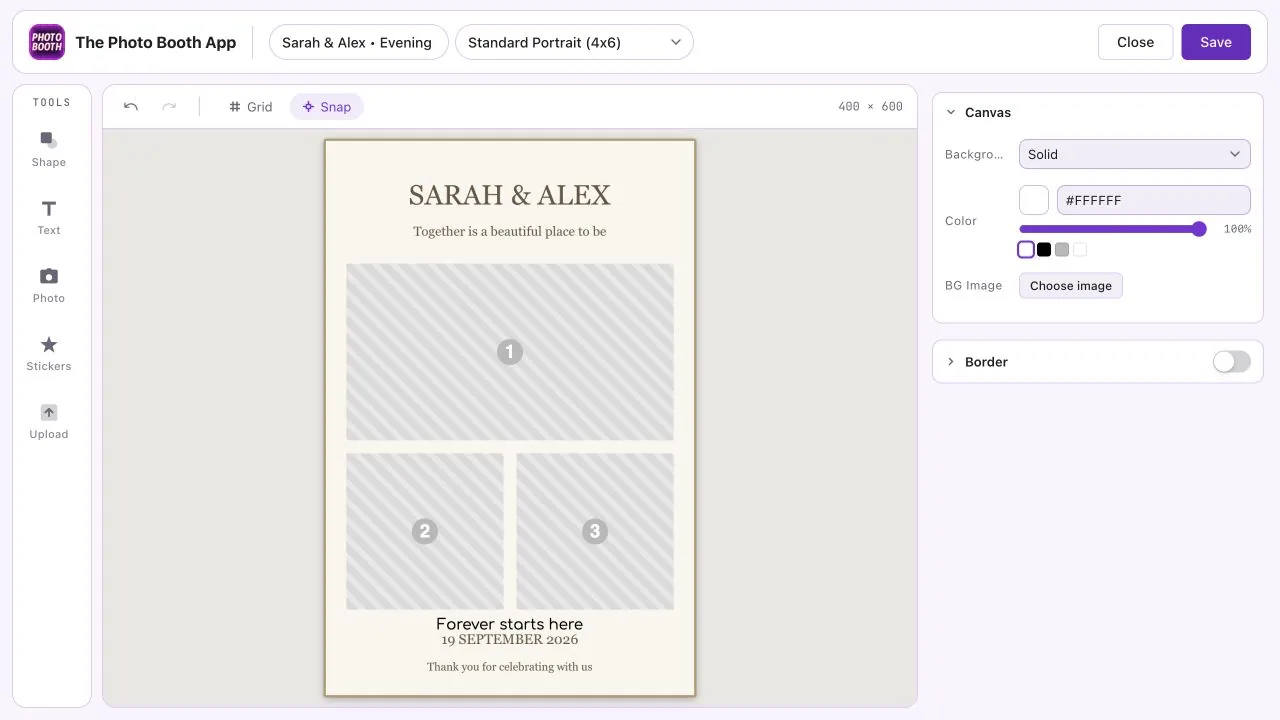Select the 'Forever starts here' text
This screenshot has height=720, width=1280.
510,624
